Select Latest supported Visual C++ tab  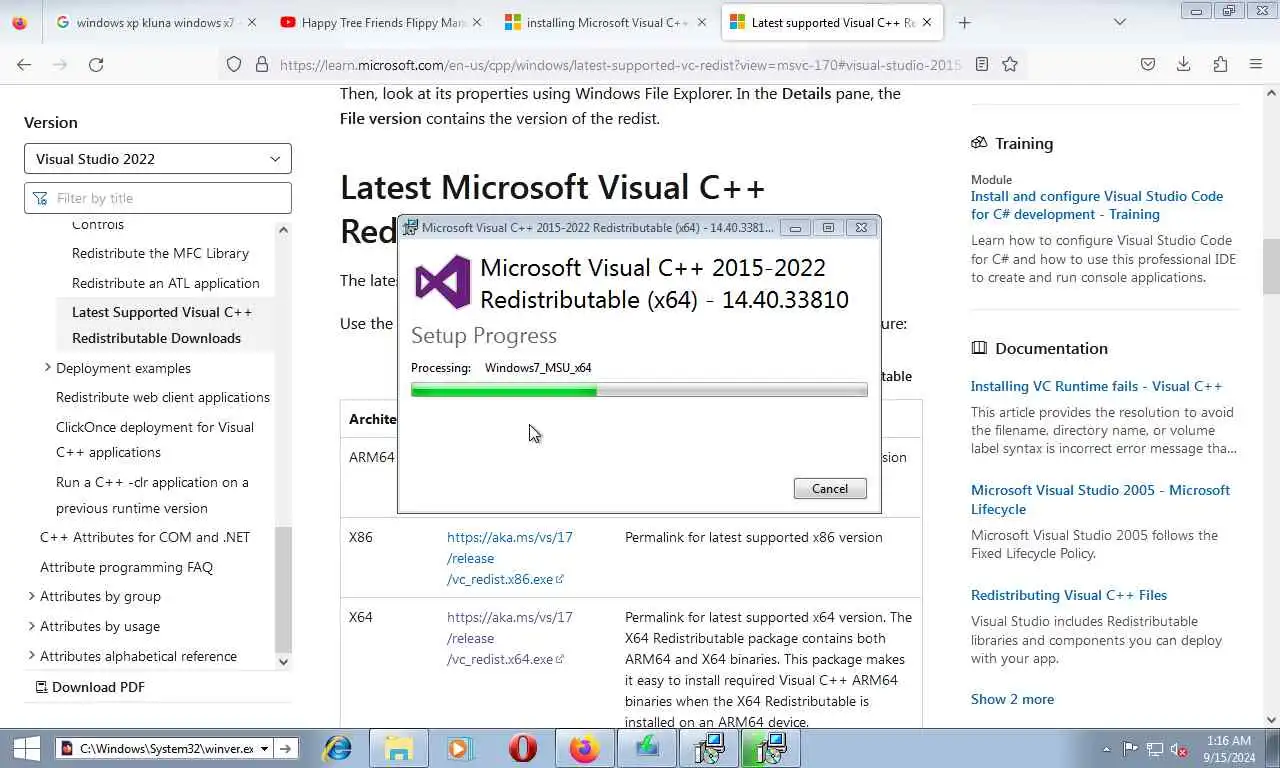pyautogui.click(x=832, y=22)
